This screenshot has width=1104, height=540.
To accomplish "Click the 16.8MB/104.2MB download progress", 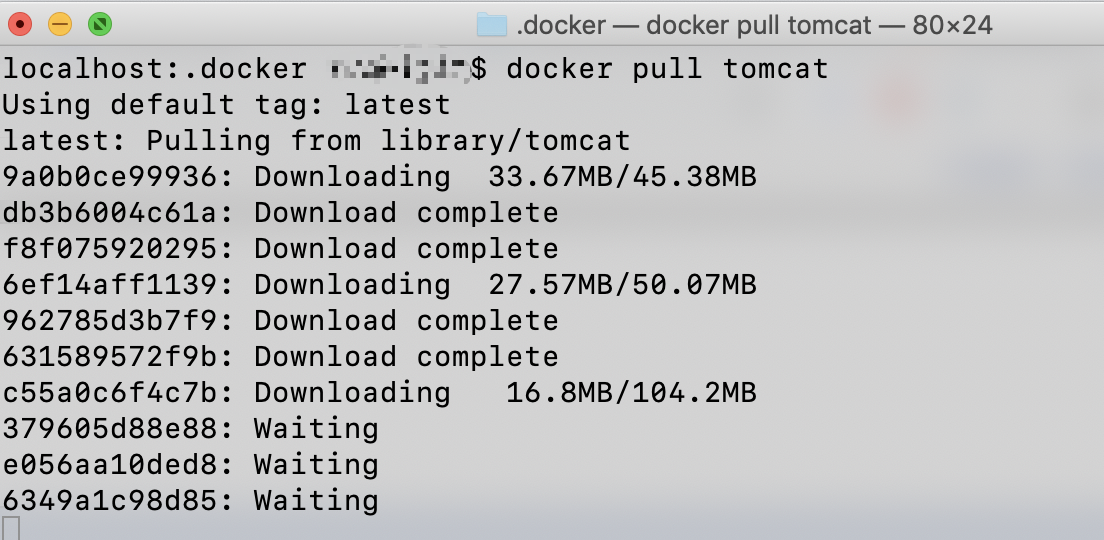I will coord(631,393).
